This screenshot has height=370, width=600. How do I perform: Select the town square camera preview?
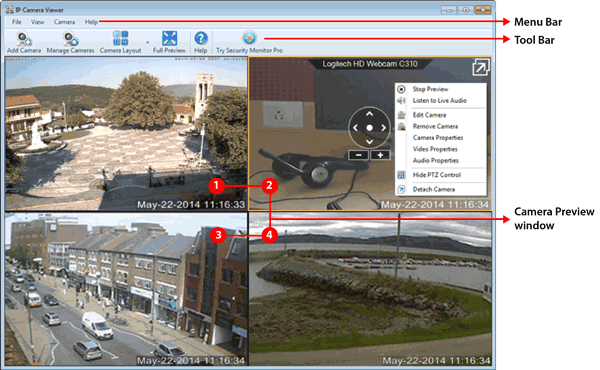[126, 134]
